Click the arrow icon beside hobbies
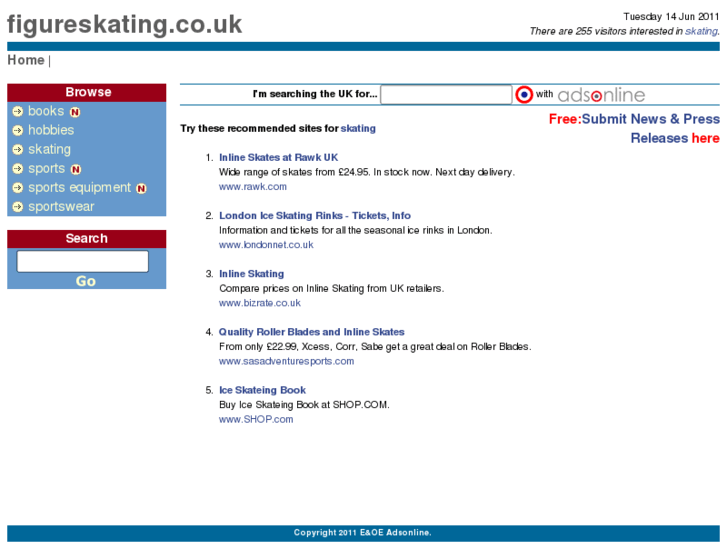 click(18, 130)
